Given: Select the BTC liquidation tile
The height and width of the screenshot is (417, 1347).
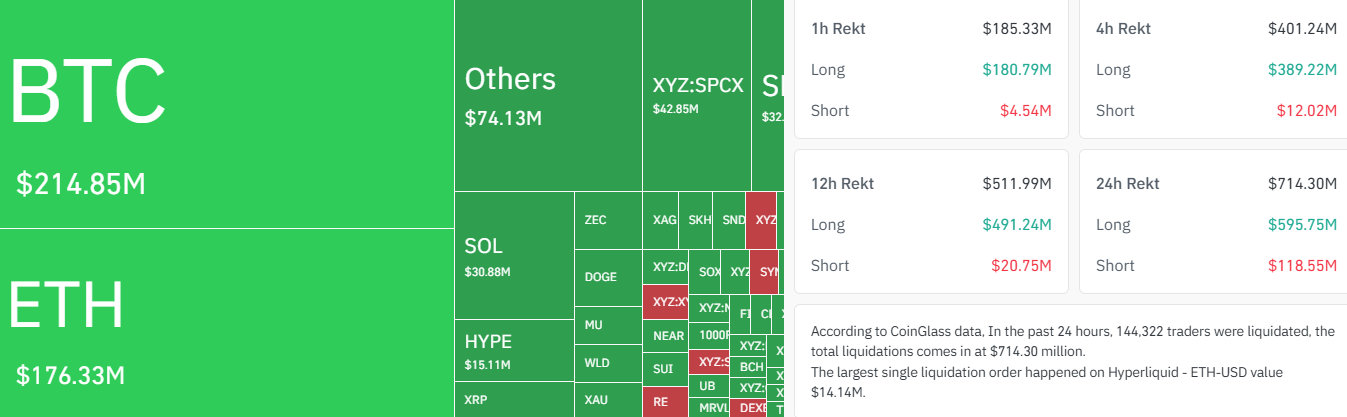Looking at the screenshot, I should 227,113.
